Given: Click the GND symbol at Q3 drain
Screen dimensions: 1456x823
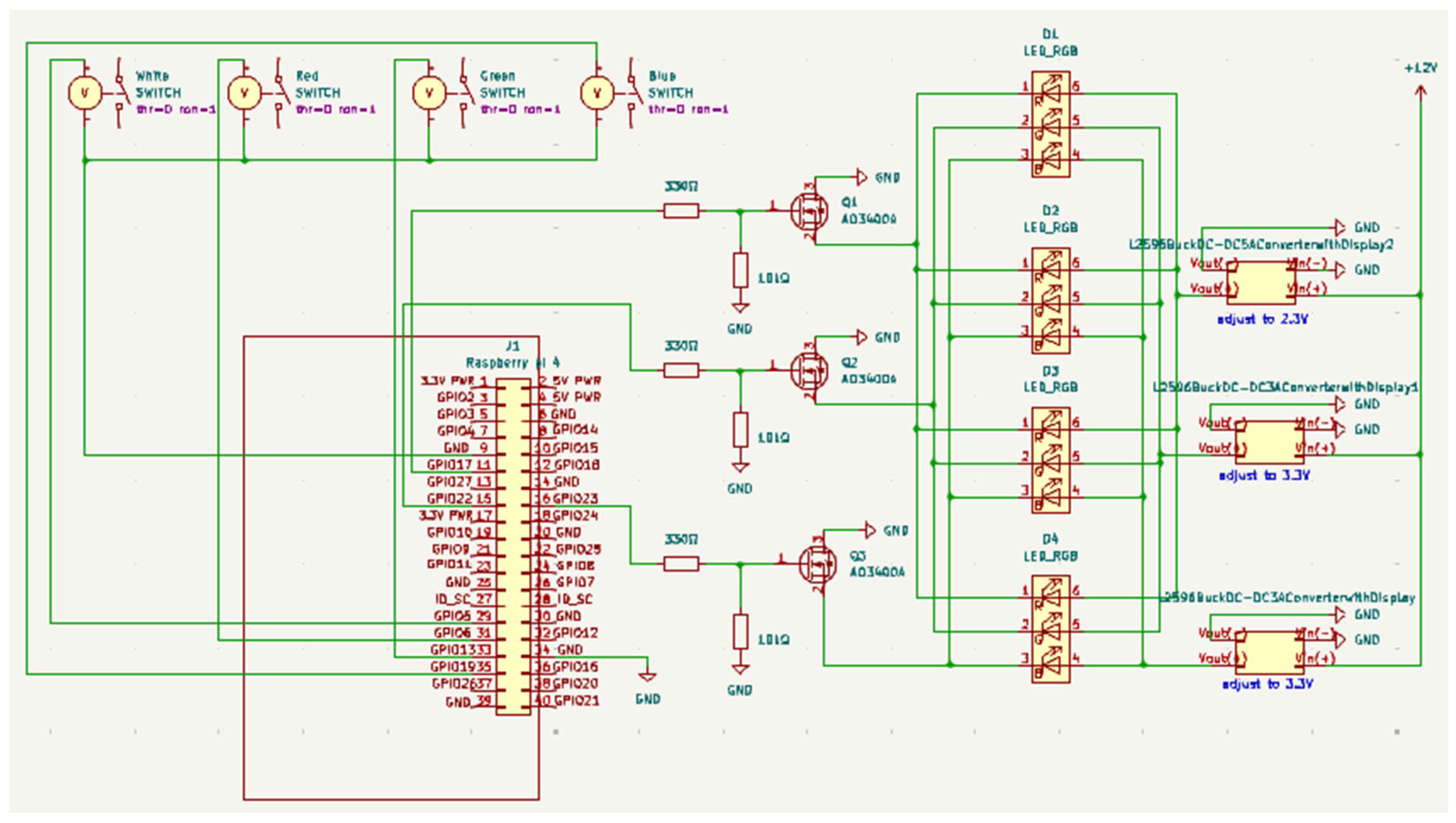Looking at the screenshot, I should click(870, 531).
